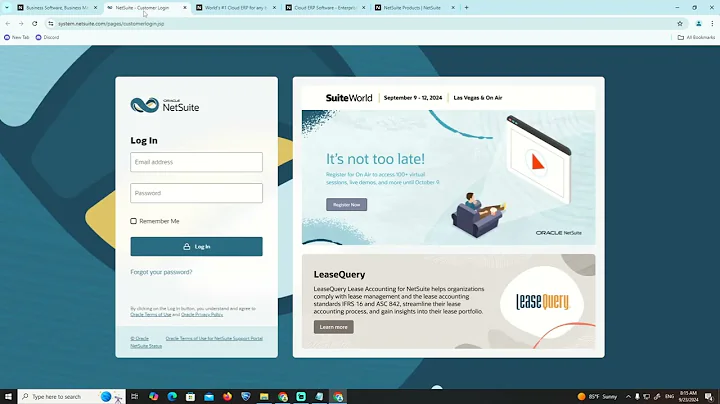
Task: Open the tab search dropdown arrow
Action: coord(7,7)
